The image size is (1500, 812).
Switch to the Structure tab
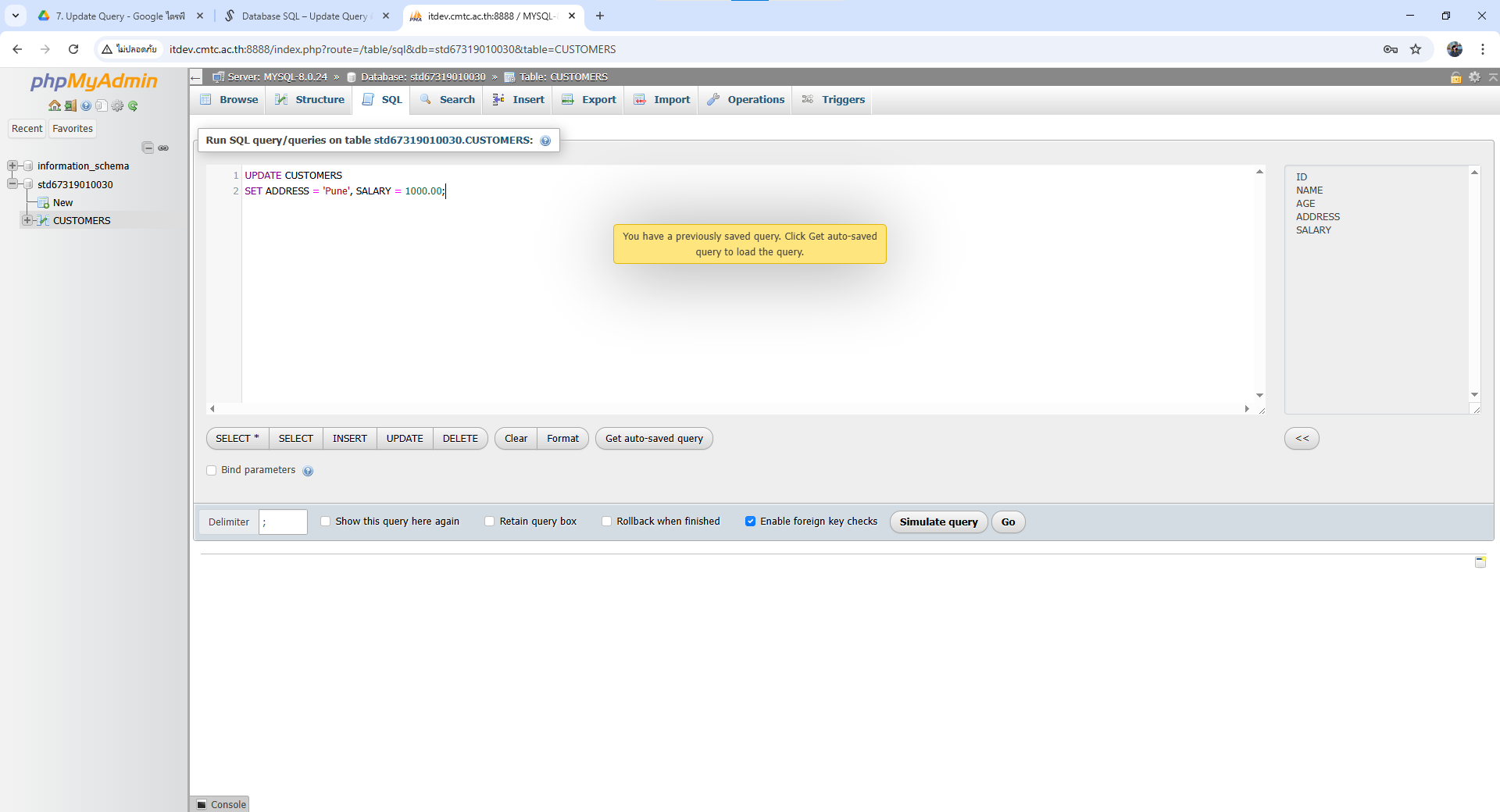pyautogui.click(x=310, y=99)
